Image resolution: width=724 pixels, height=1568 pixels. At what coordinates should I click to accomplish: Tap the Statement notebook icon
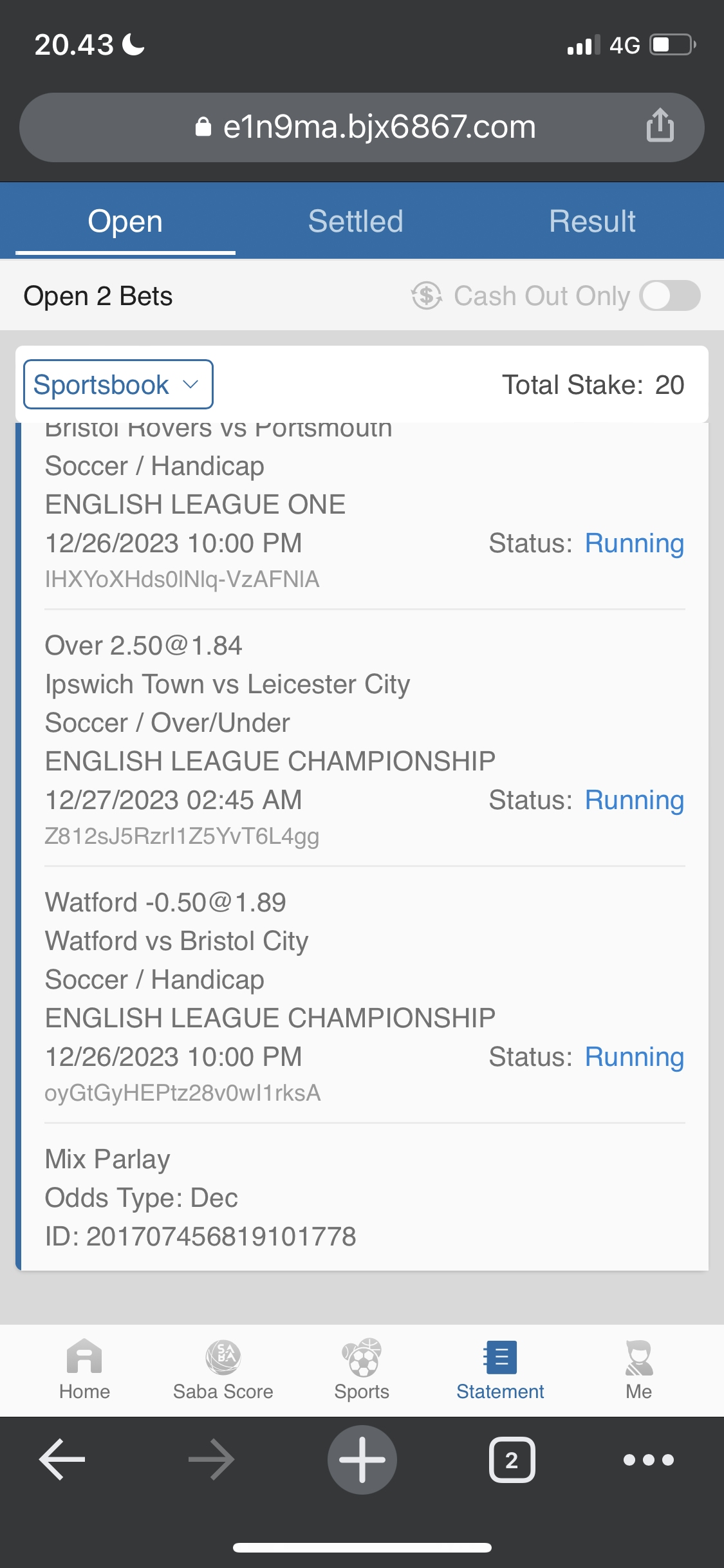pyautogui.click(x=500, y=1357)
